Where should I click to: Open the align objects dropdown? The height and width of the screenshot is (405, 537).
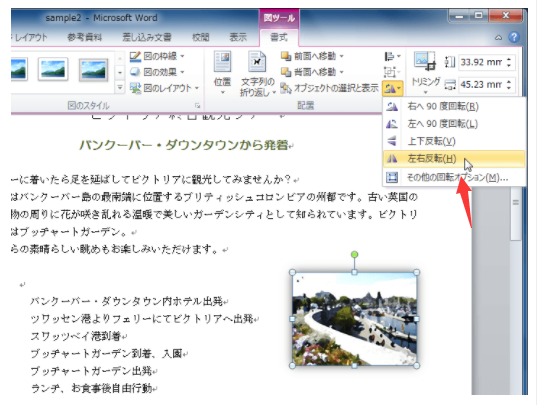coord(392,56)
